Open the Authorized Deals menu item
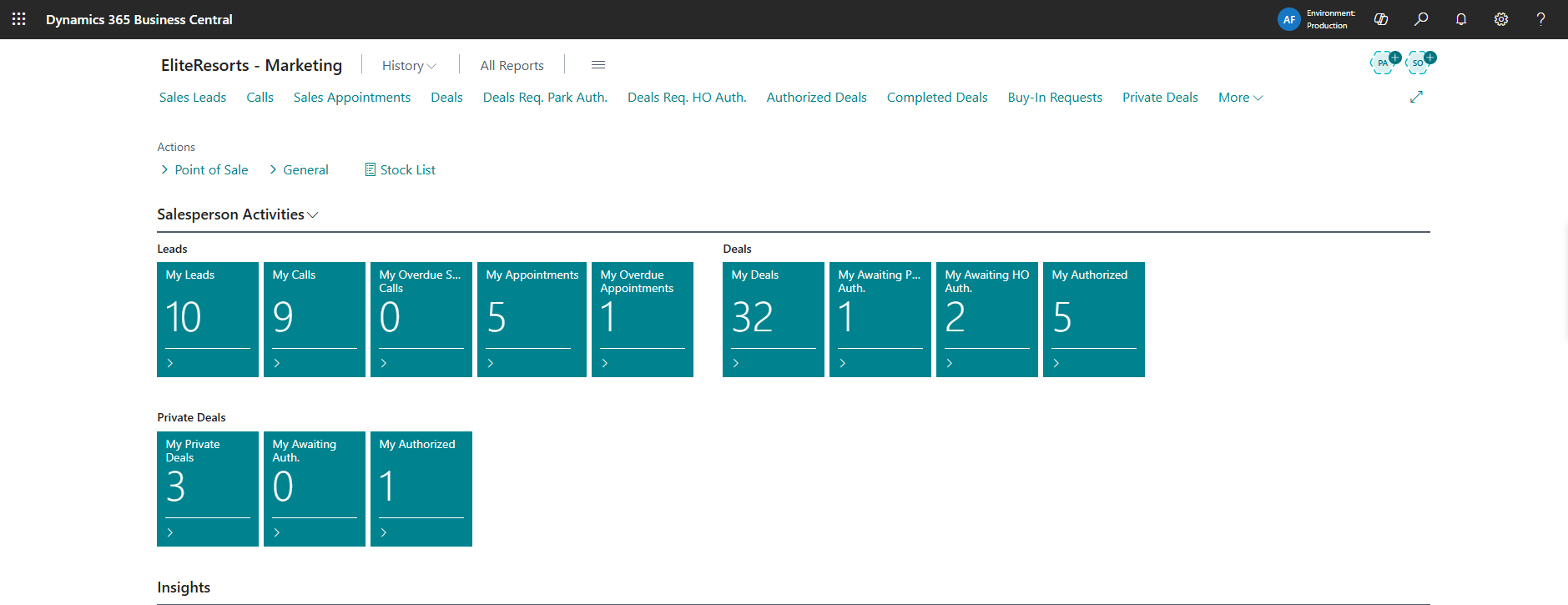1568x605 pixels. [816, 98]
